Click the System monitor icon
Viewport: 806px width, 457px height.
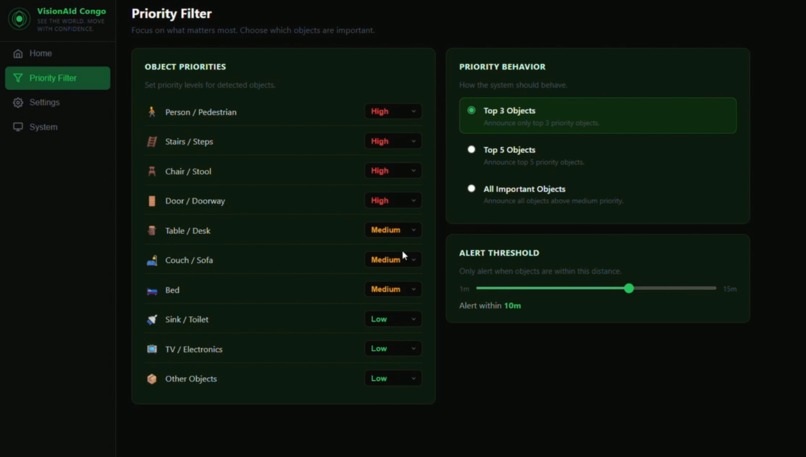point(18,127)
